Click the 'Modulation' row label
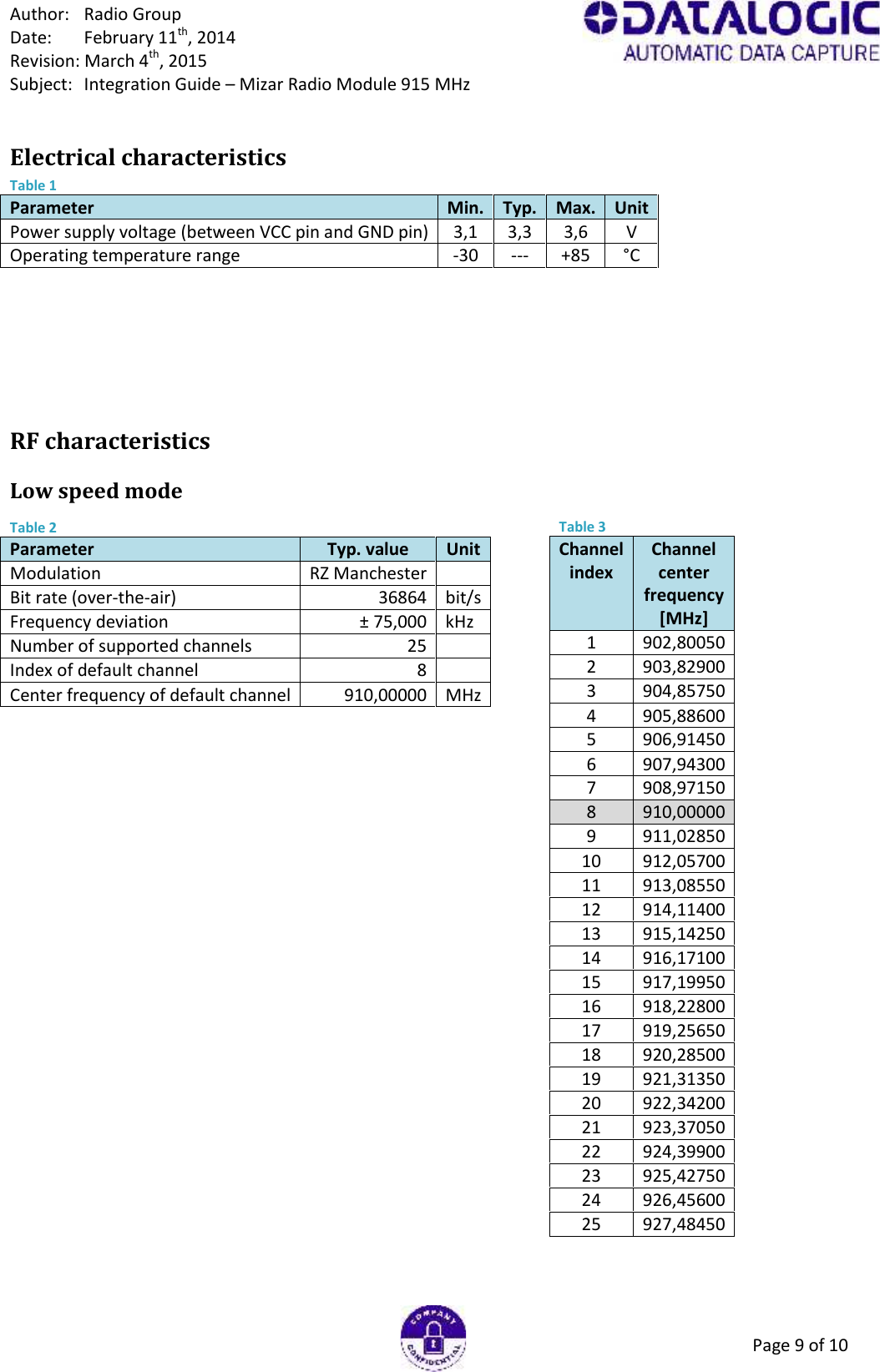 tap(150, 573)
